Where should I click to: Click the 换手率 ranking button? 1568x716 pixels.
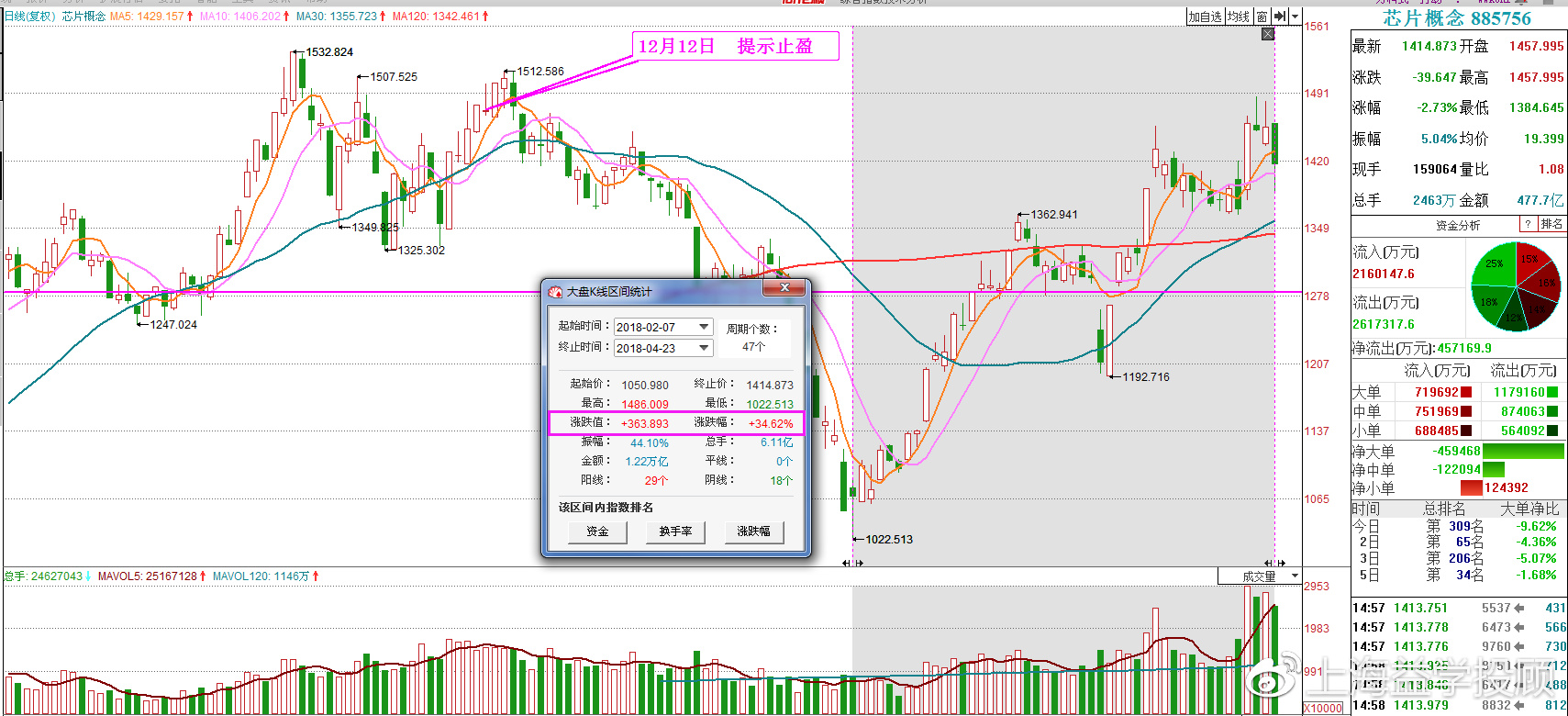tap(675, 531)
